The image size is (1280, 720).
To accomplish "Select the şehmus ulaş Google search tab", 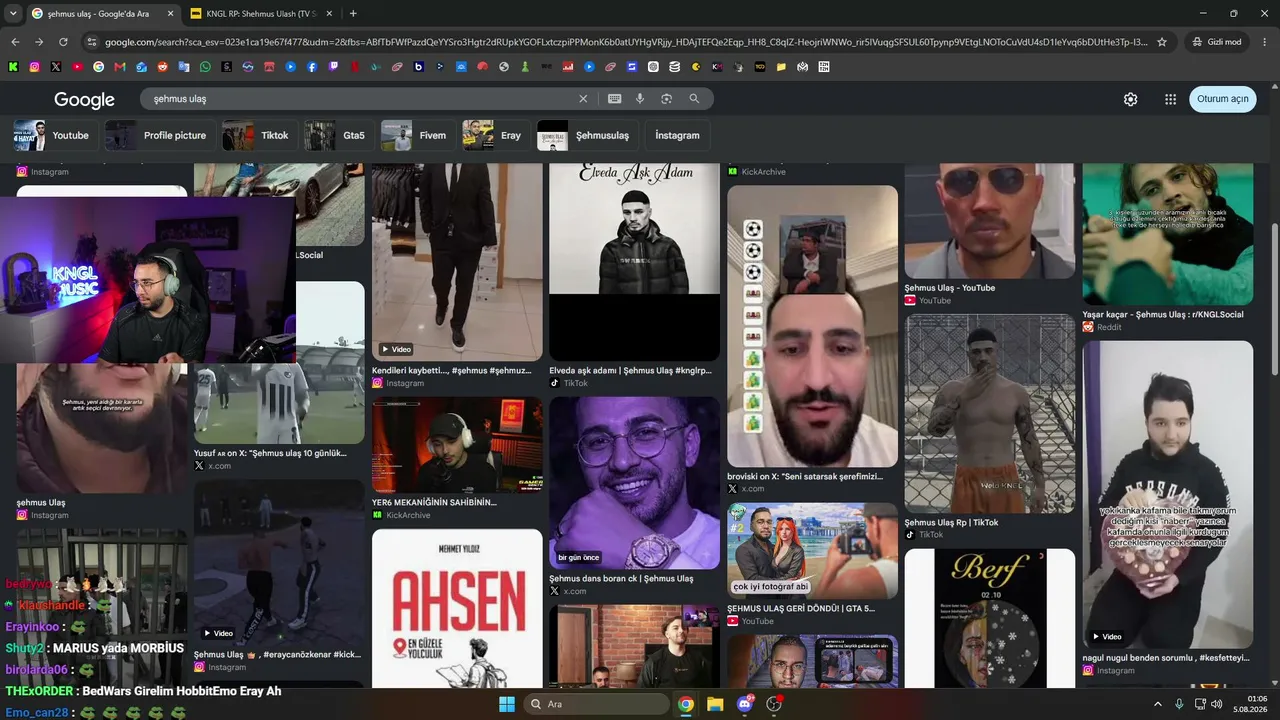I will [x=102, y=14].
